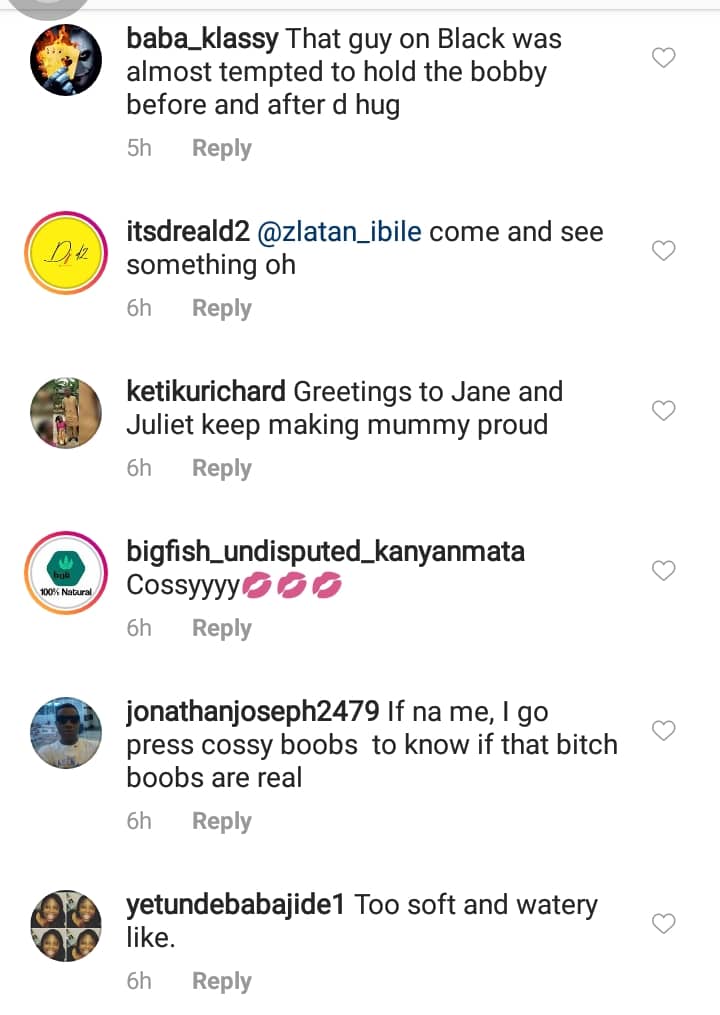Reply to itsdreald2's comment
Viewport: 720px width, 1015px height.
click(x=221, y=309)
